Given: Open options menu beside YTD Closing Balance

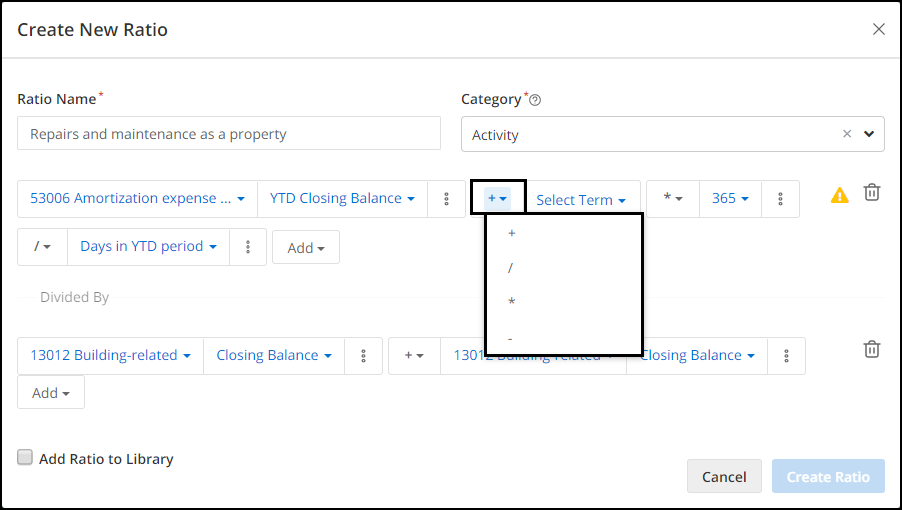Looking at the screenshot, I should [x=446, y=199].
